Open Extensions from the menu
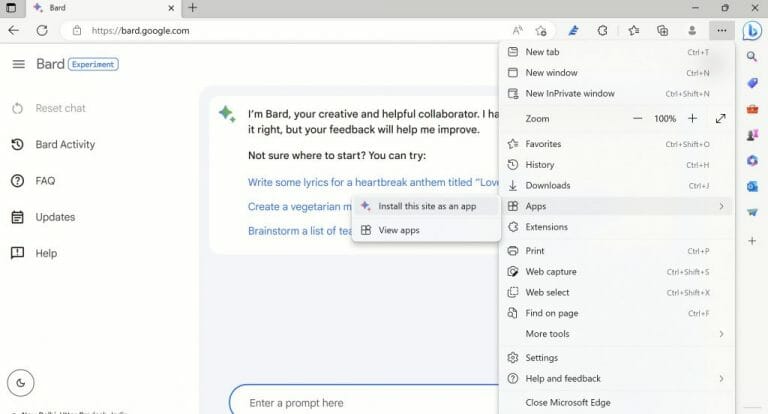Viewport: 768px width, 414px height. tap(617, 227)
